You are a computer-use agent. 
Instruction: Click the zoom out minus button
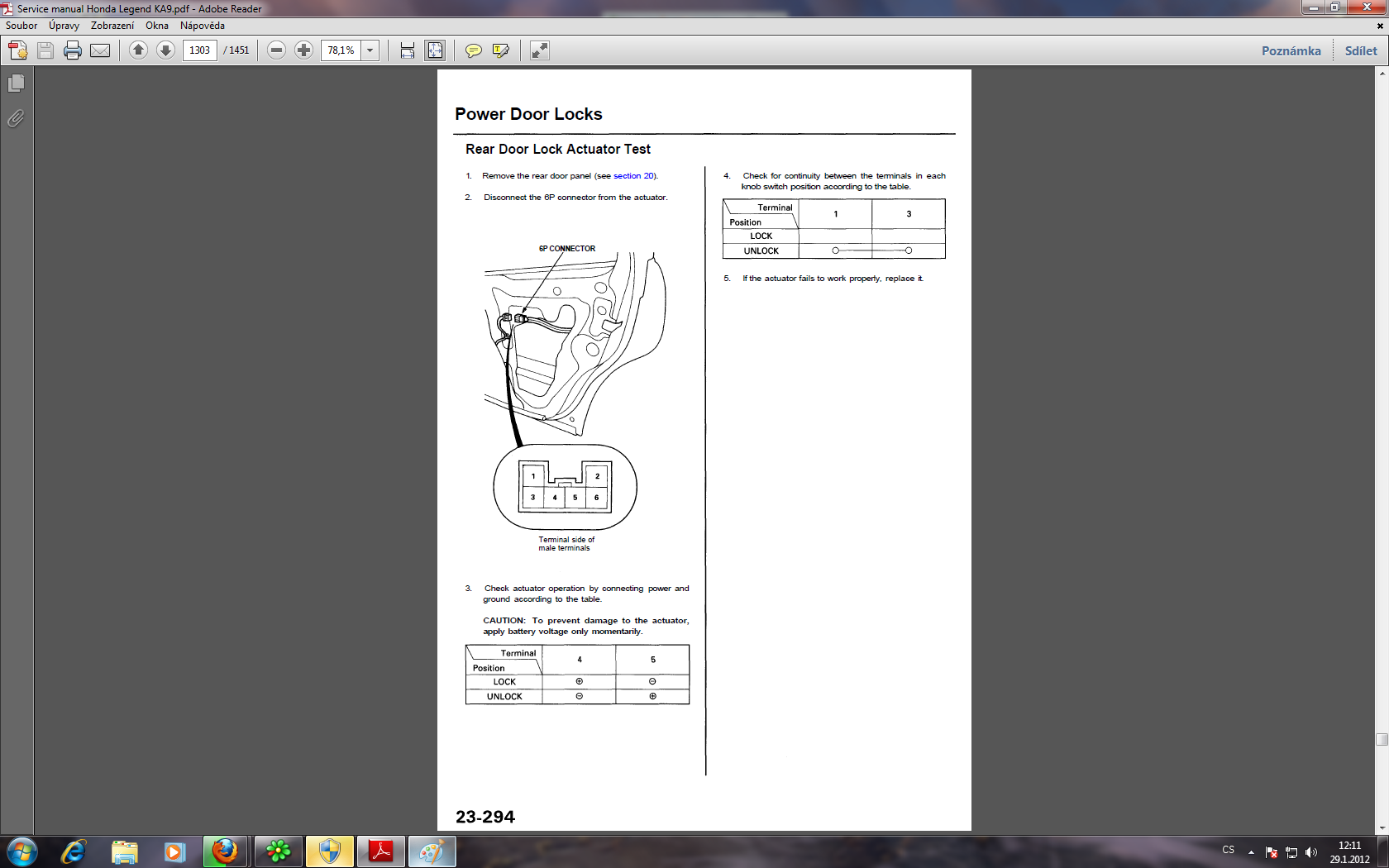pos(277,50)
